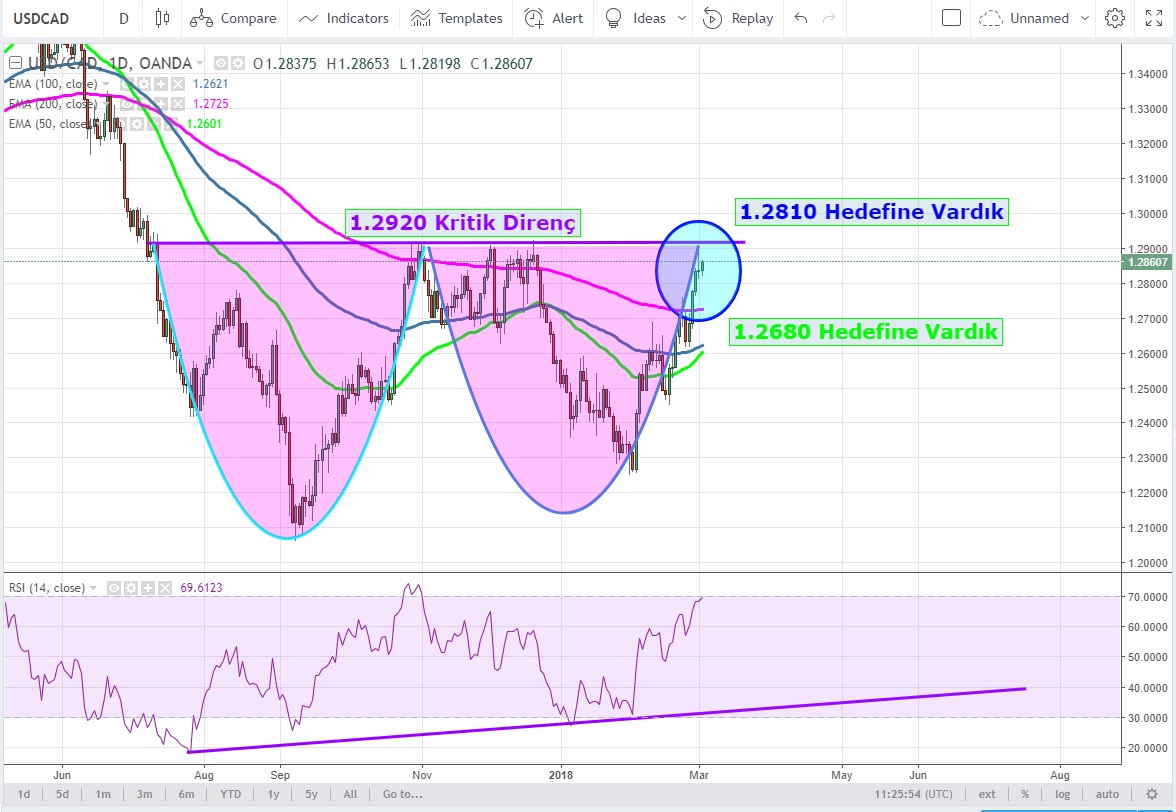Expand the Ideas dropdown arrow

point(682,18)
